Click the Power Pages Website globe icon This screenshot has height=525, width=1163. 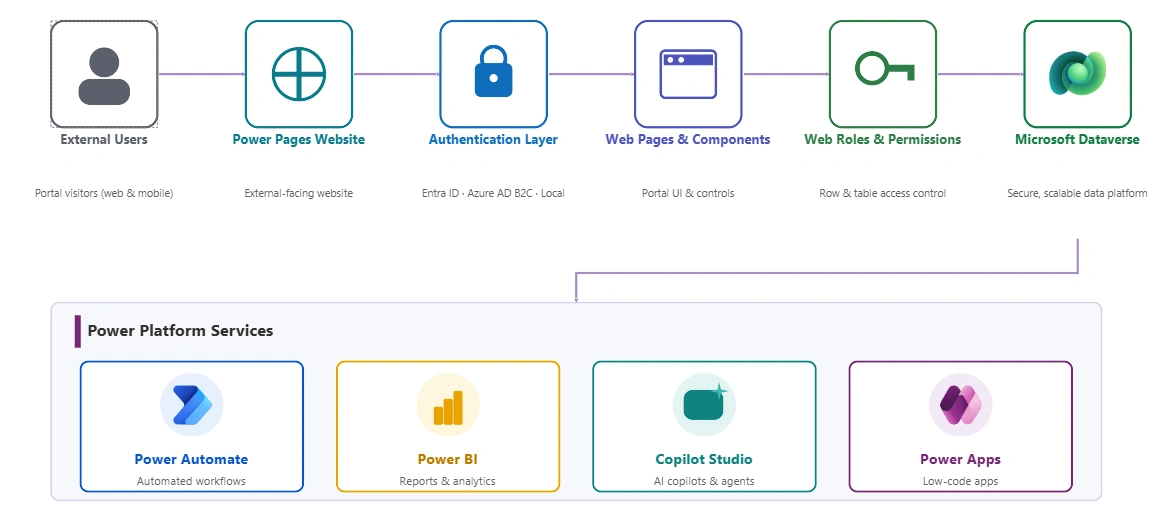(x=299, y=74)
